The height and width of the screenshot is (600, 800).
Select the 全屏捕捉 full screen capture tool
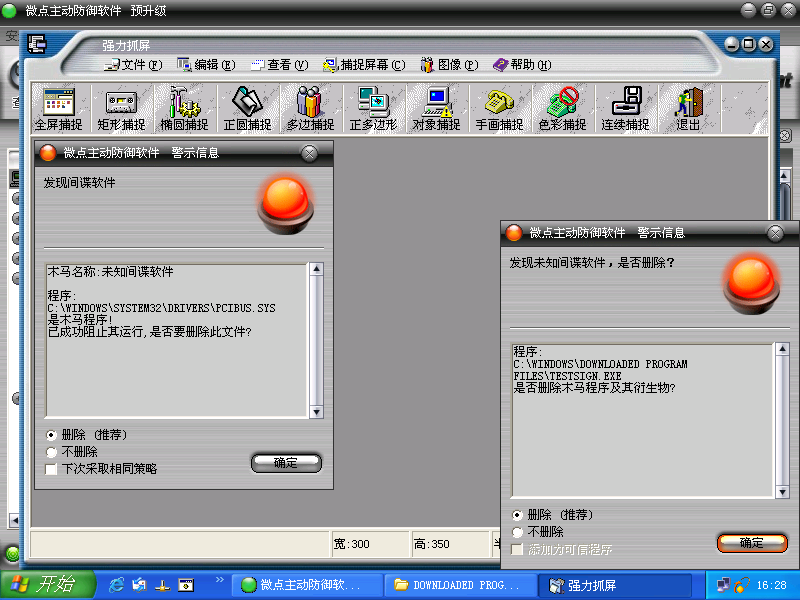[58, 109]
